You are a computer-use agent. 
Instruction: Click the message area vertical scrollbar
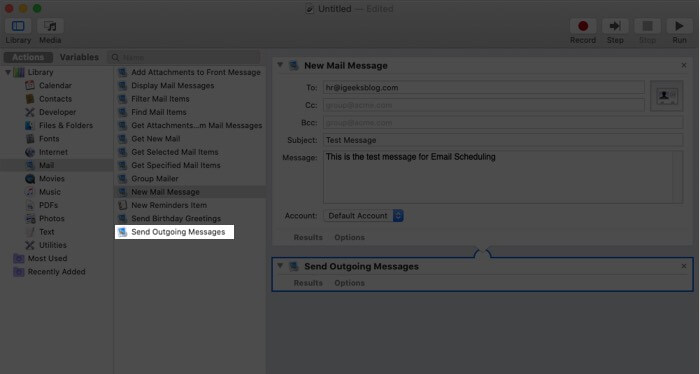[x=678, y=177]
